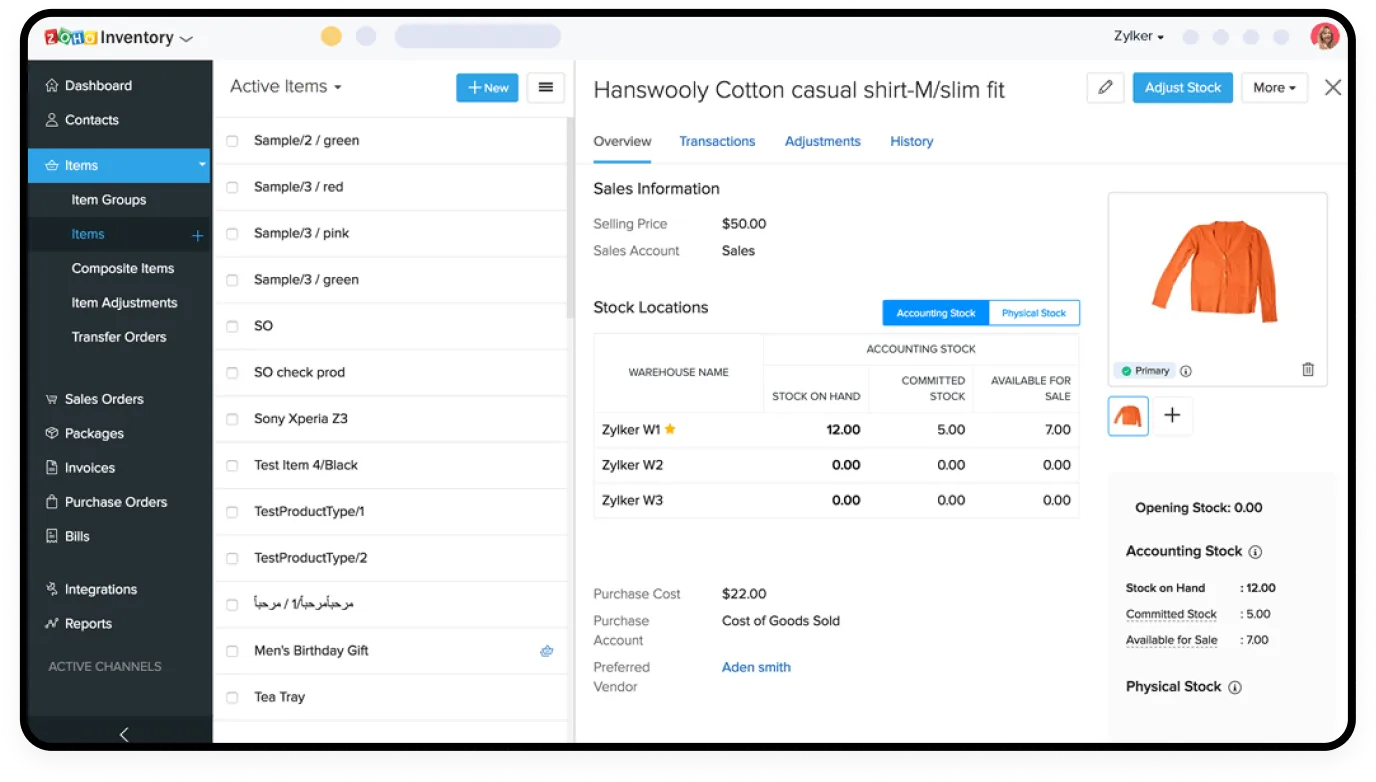Click the info icon next to Physical Stock
This screenshot has width=1376, height=782.
(1235, 688)
